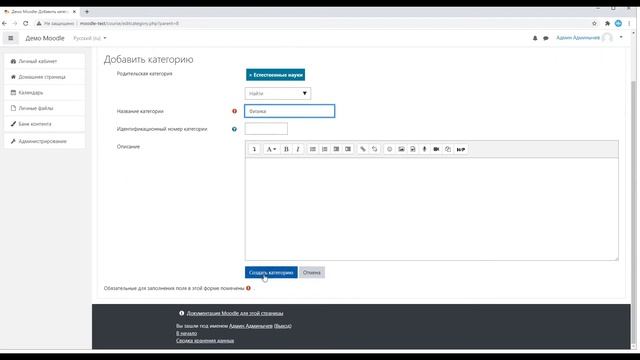Click the Отмена button

(x=312, y=272)
